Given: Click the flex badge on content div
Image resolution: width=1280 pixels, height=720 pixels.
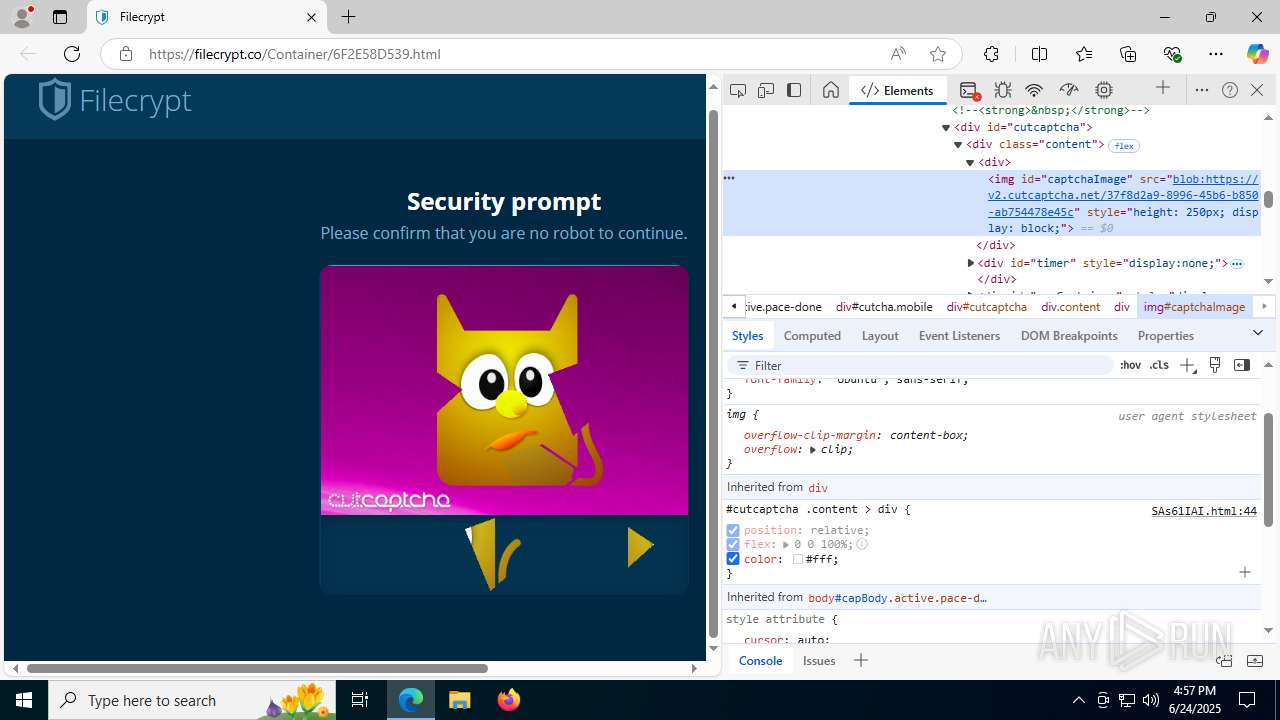Looking at the screenshot, I should 1124,146.
